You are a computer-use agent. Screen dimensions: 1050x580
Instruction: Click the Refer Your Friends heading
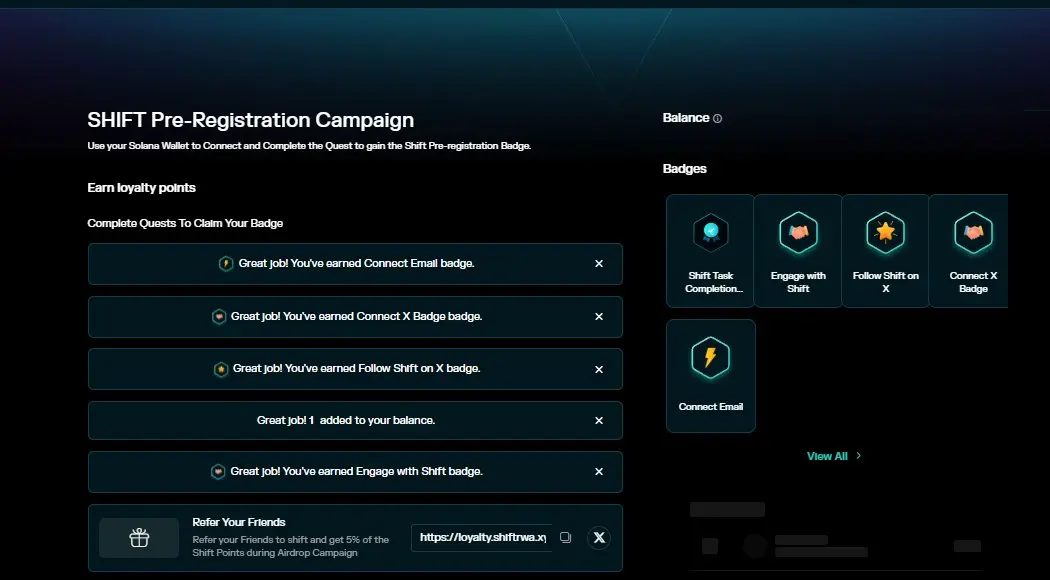239,522
